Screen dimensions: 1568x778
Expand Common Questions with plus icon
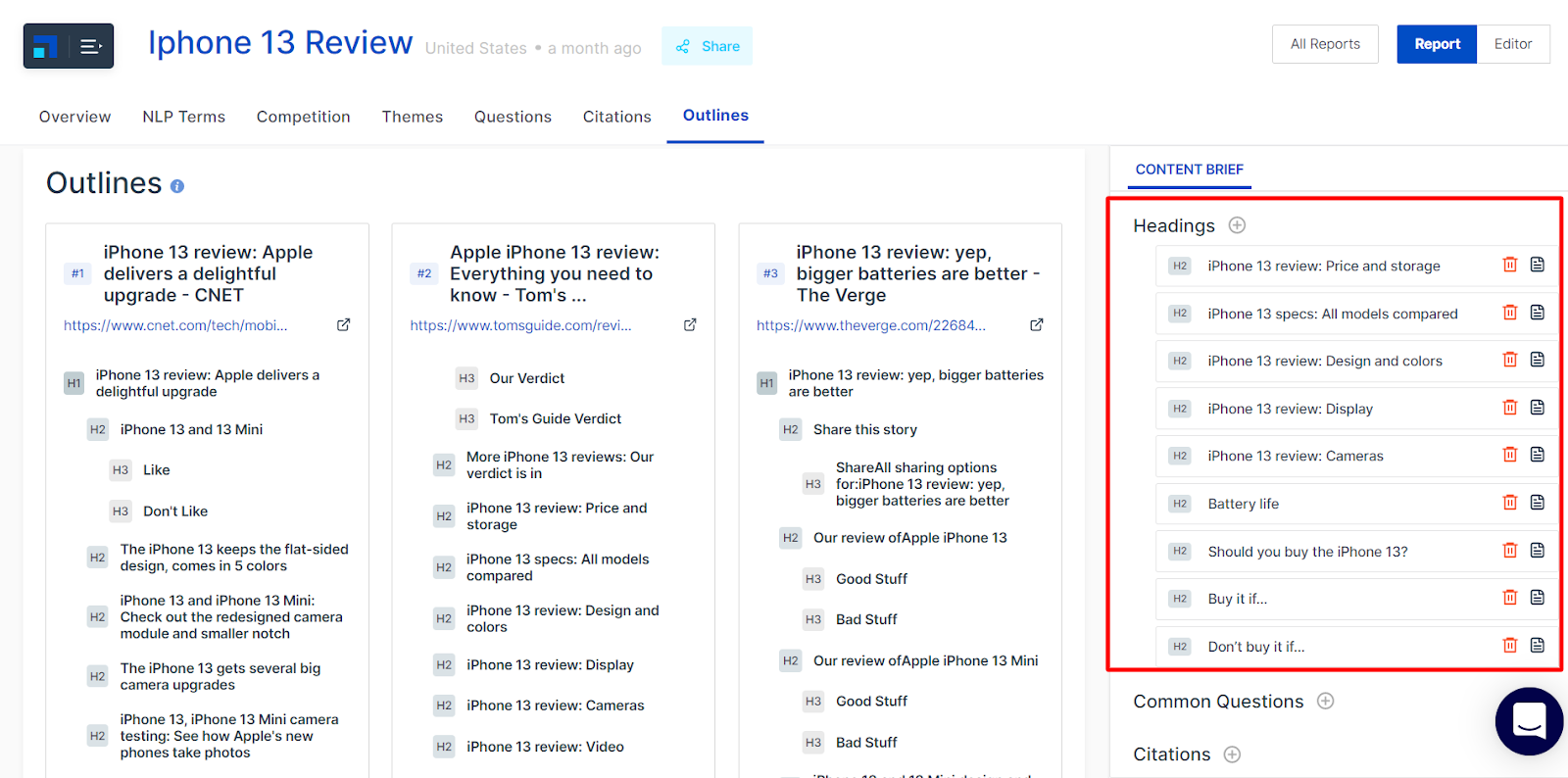click(1325, 701)
